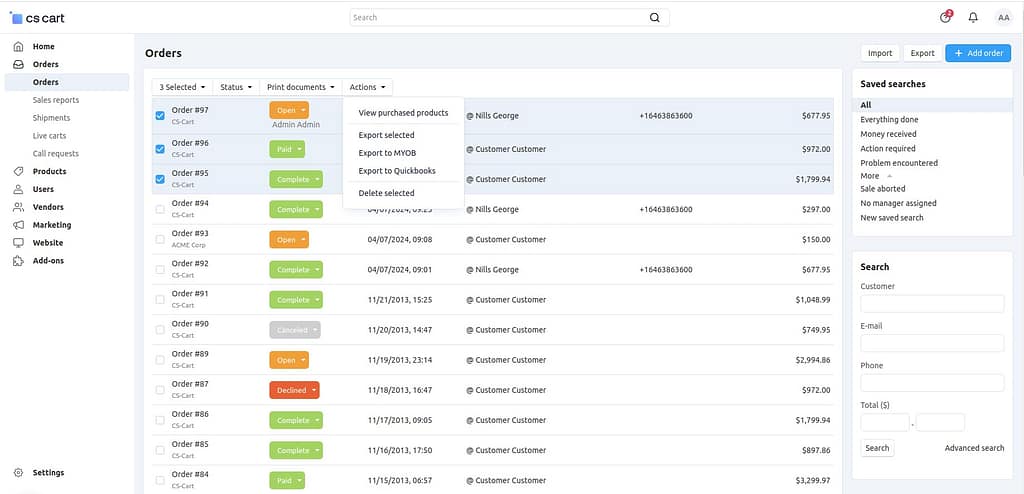Open the AA user avatar menu

[1003, 18]
